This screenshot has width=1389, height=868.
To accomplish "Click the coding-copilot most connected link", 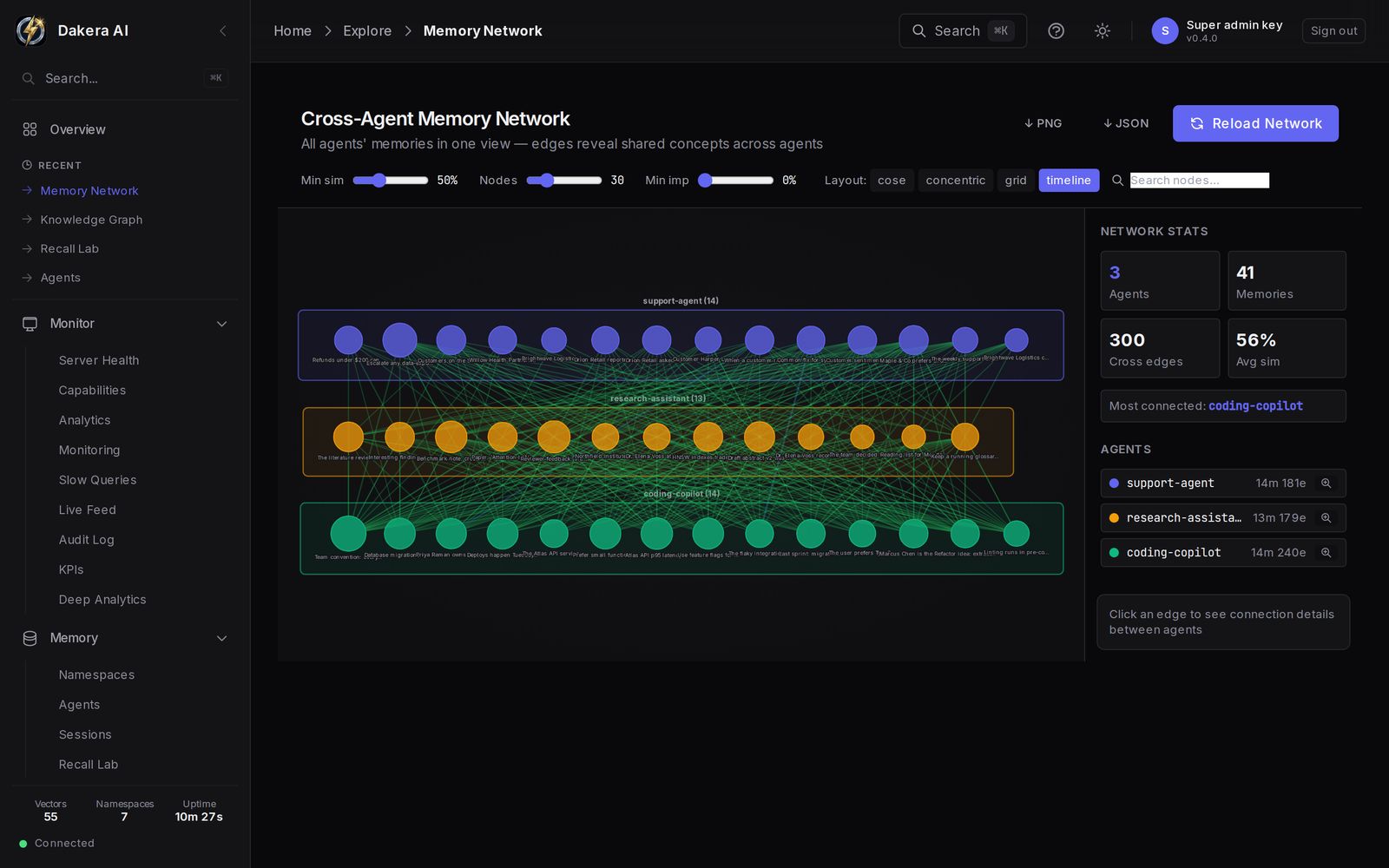I will click(1255, 405).
